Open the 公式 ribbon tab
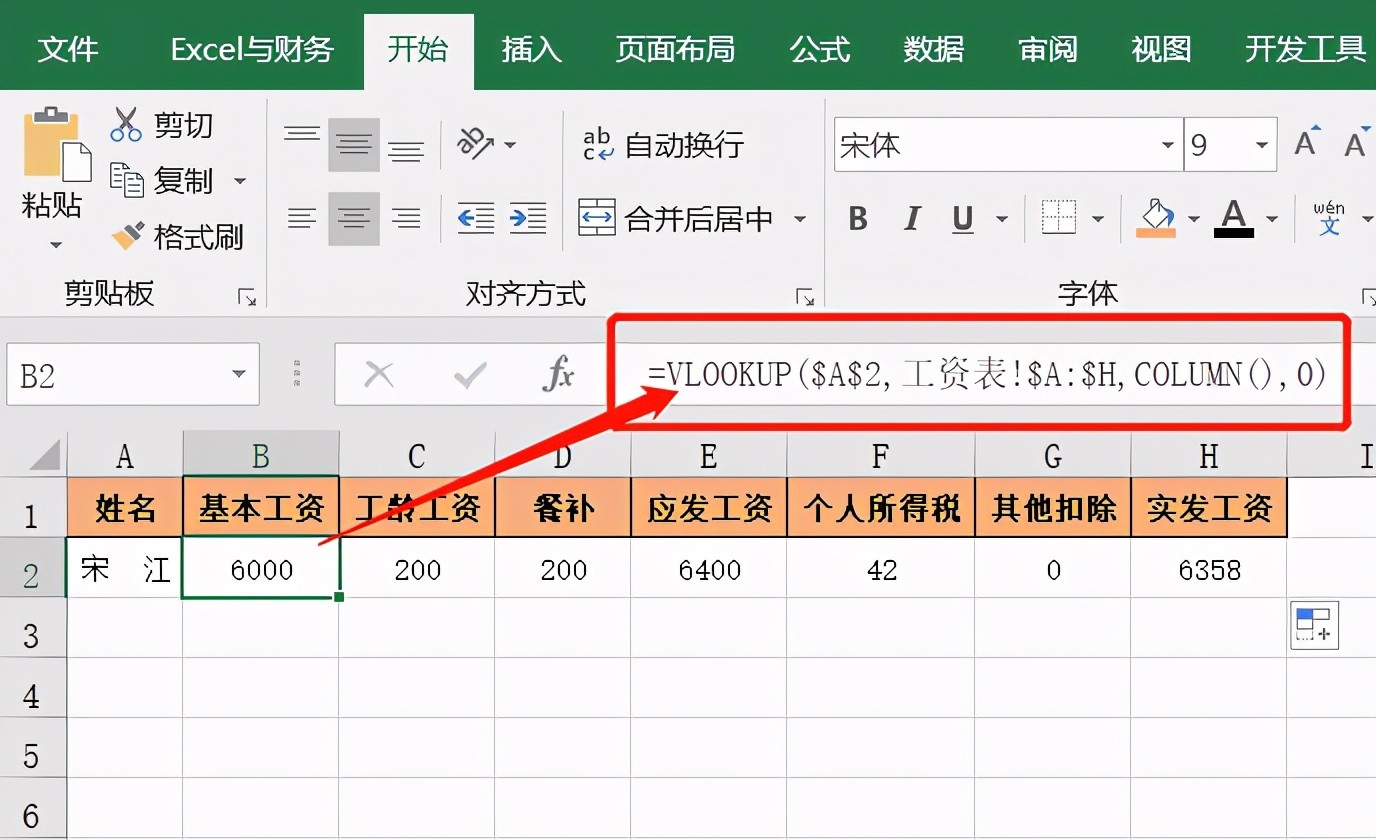The image size is (1376, 840). (819, 48)
